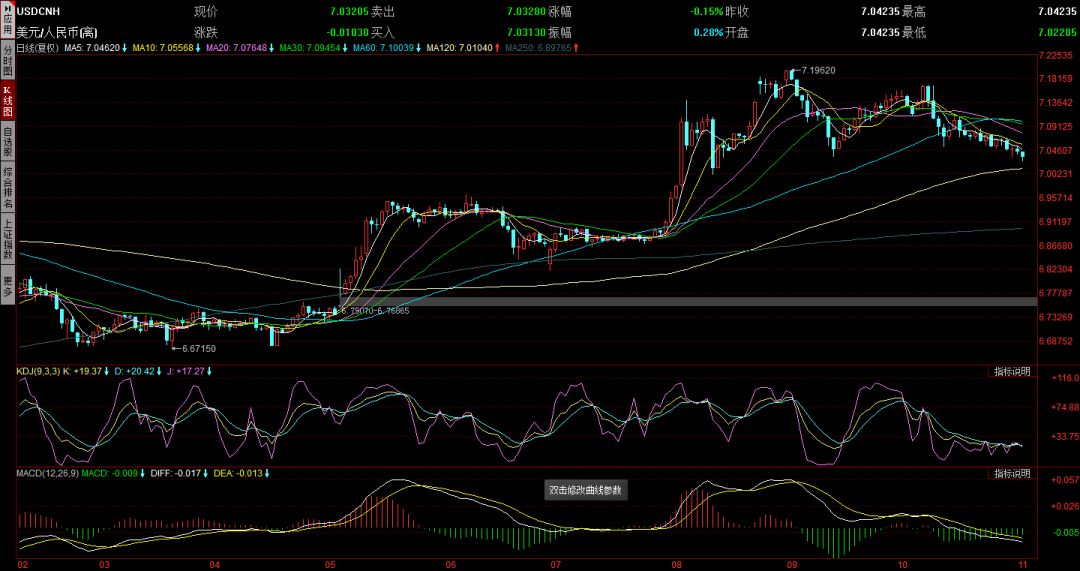This screenshot has width=1080, height=571.
Task: Click the KDJ(9,3,3) indicator title
Action: 38,371
